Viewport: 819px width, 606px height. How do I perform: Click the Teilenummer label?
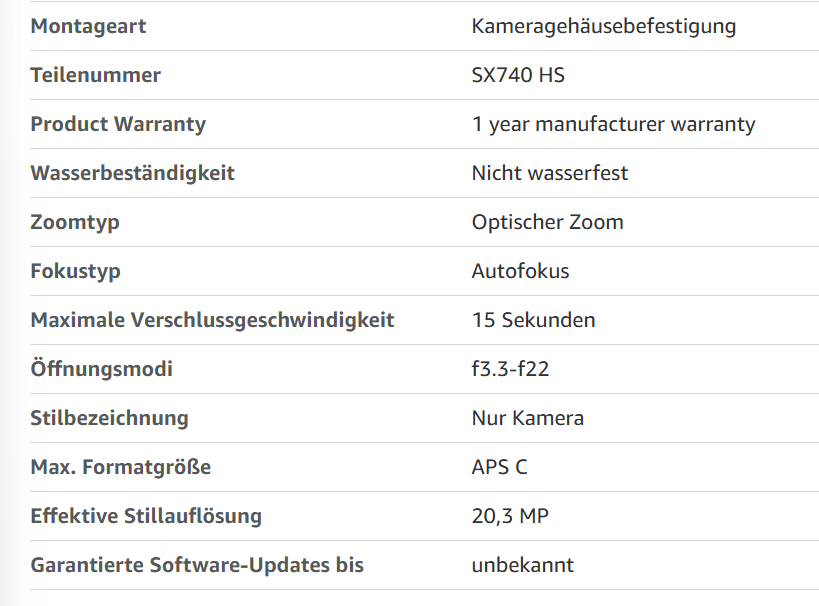pos(96,75)
